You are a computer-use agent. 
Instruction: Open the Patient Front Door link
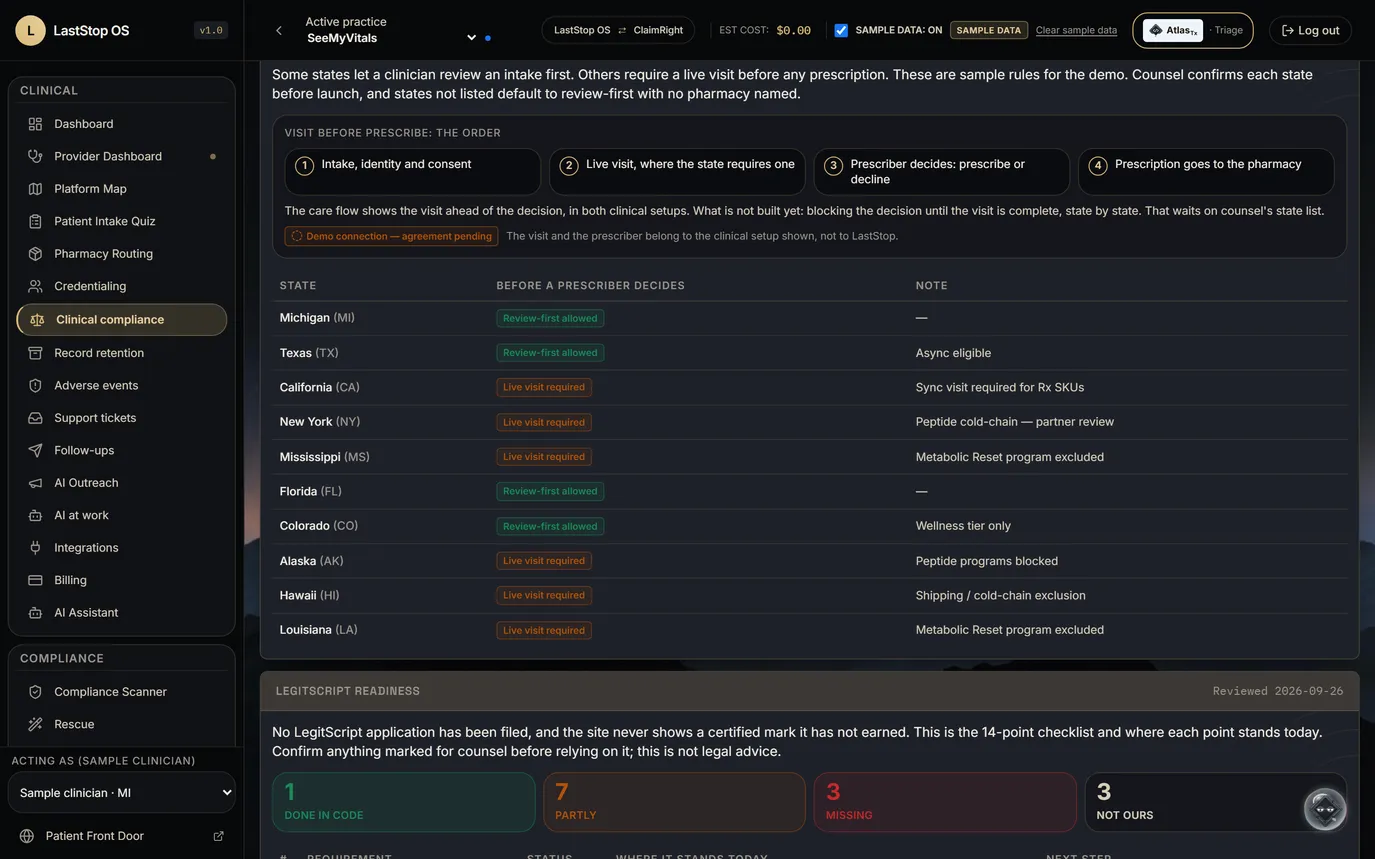coord(95,836)
